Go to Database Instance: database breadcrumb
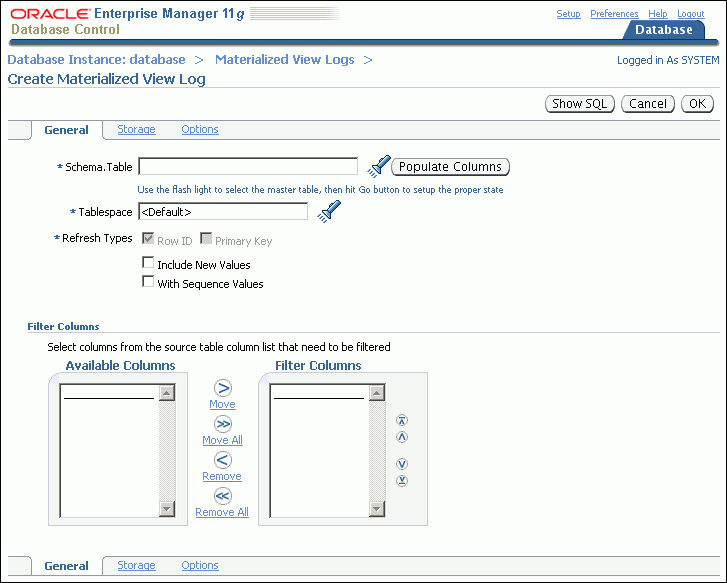The height and width of the screenshot is (583, 727). [x=96, y=60]
